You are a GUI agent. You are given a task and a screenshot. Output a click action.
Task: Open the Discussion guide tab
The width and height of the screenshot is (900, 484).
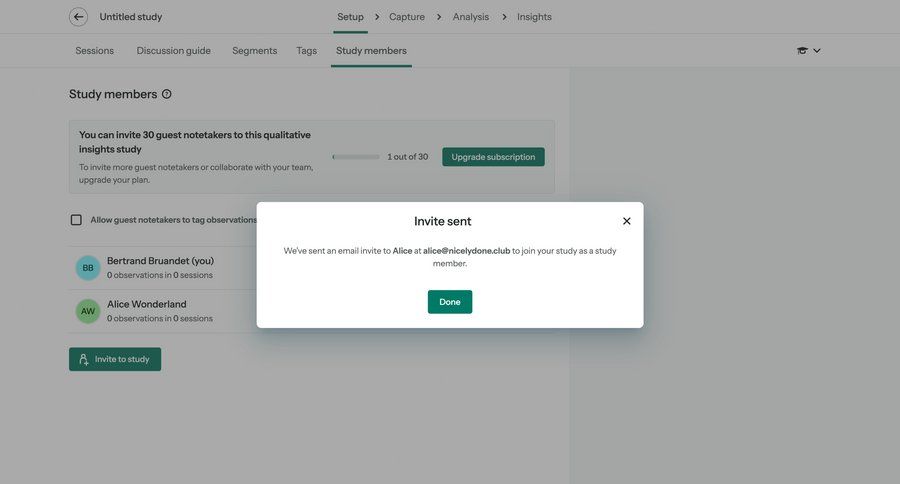coord(174,51)
